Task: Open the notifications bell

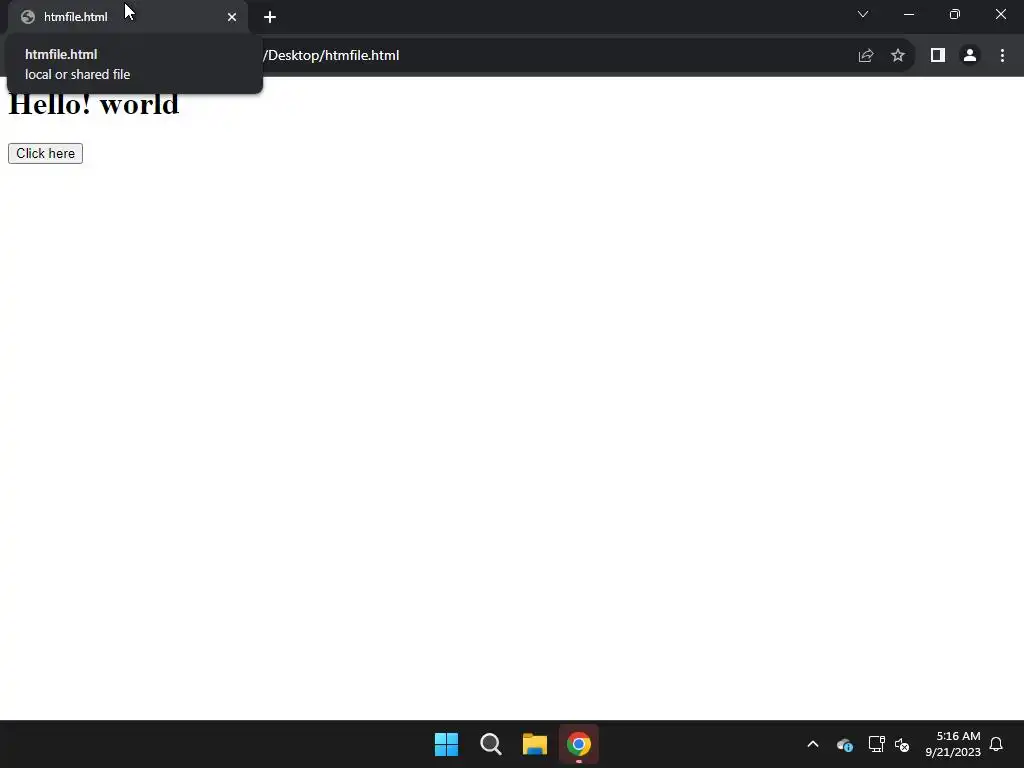Action: click(x=997, y=744)
